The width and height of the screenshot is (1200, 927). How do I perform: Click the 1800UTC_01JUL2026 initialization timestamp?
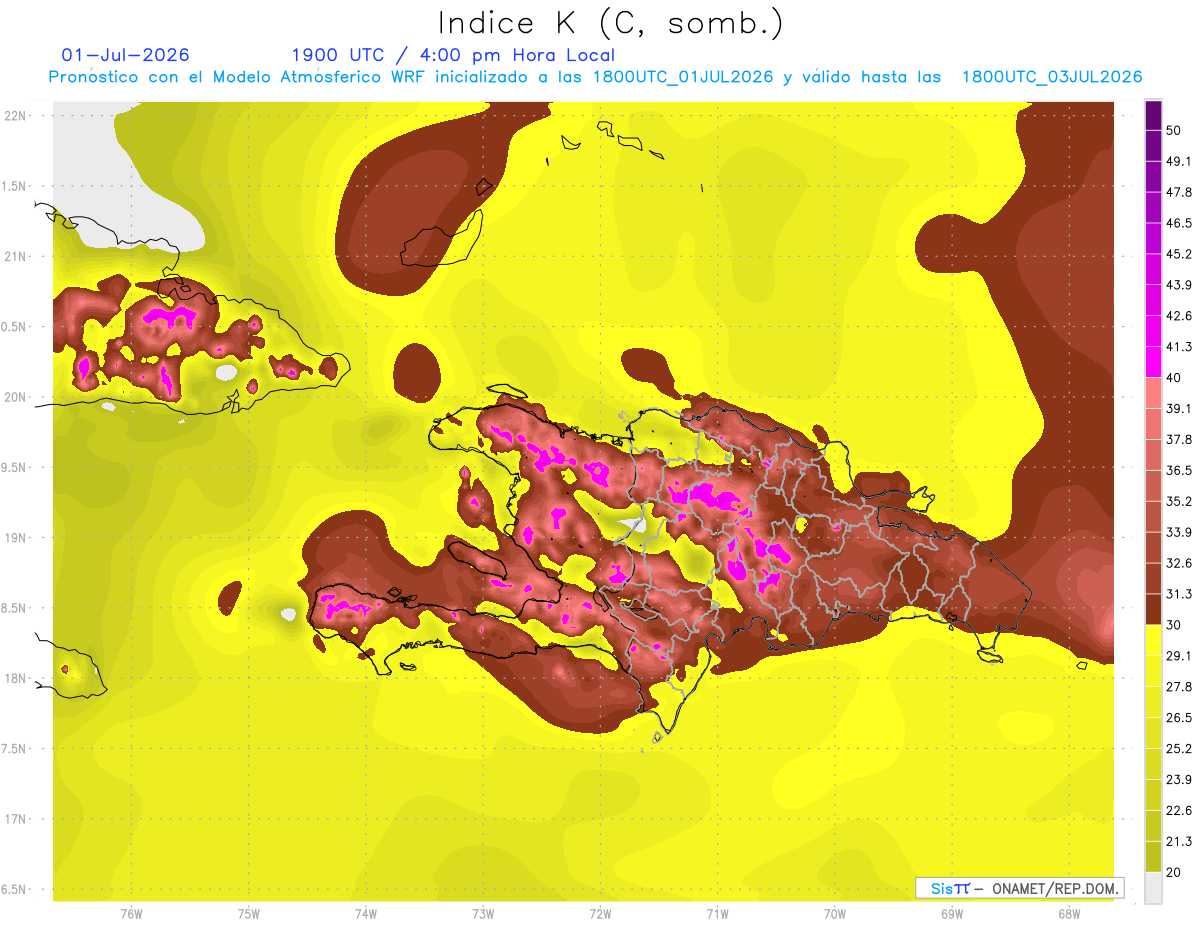click(682, 77)
